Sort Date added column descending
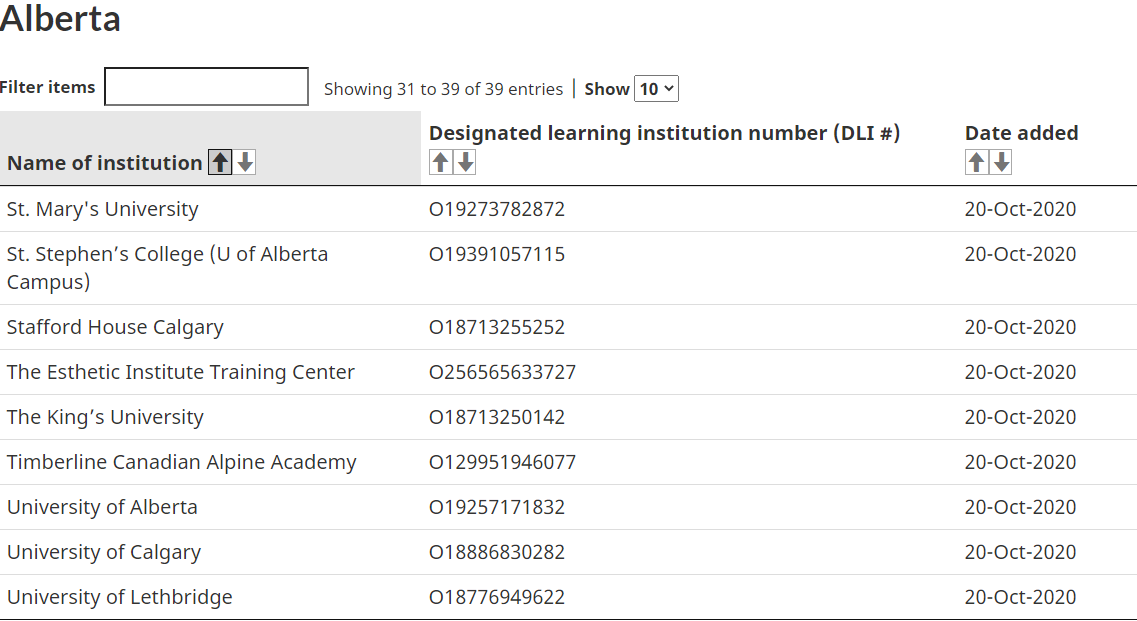The height and width of the screenshot is (621, 1137). pos(1001,162)
